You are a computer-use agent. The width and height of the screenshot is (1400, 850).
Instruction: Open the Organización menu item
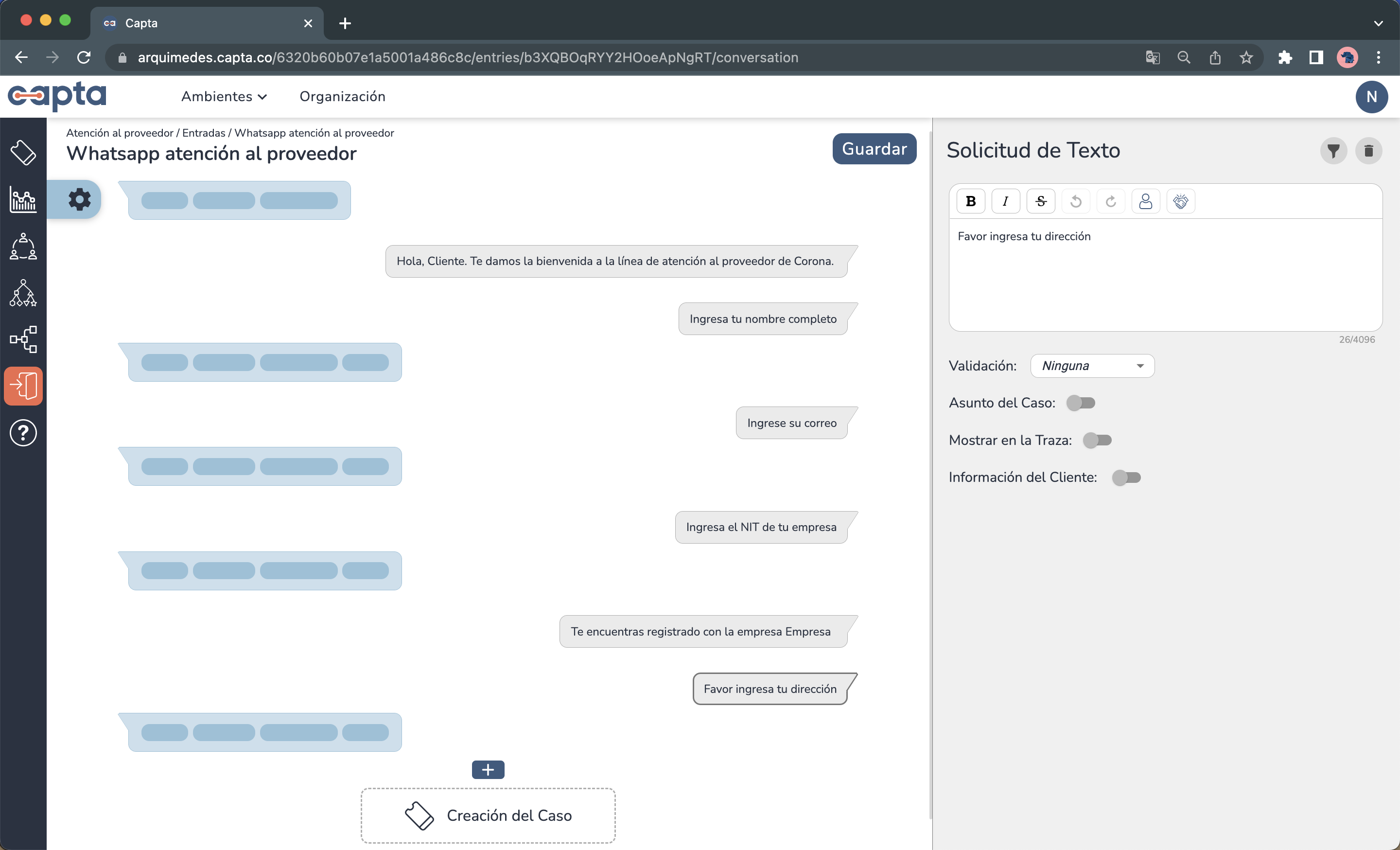343,97
